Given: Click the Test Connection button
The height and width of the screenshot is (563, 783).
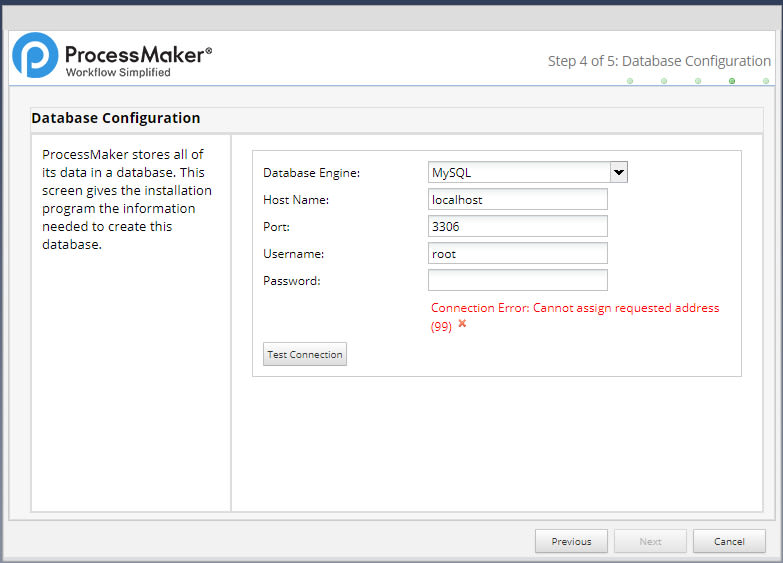Looking at the screenshot, I should [x=305, y=354].
